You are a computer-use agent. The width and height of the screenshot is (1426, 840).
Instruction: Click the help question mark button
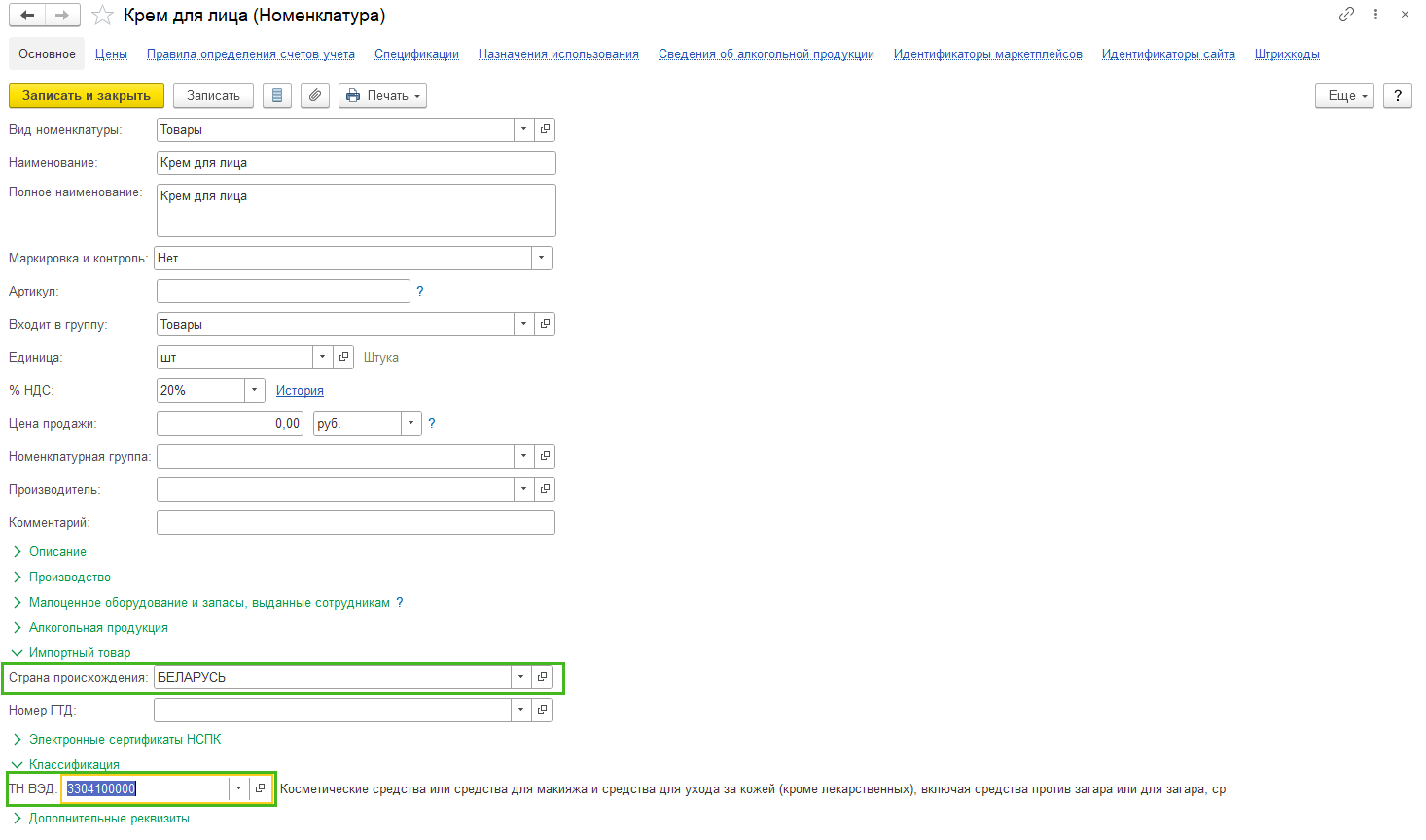click(x=1398, y=95)
